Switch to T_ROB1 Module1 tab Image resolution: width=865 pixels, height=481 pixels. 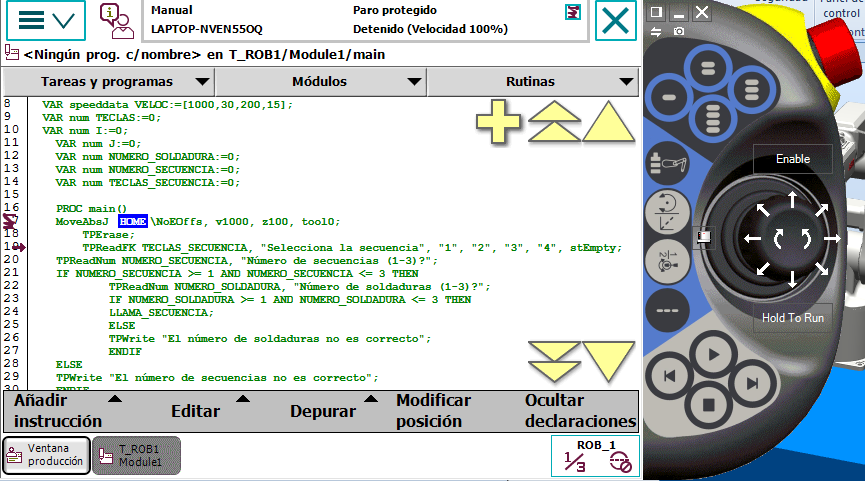tap(136, 455)
